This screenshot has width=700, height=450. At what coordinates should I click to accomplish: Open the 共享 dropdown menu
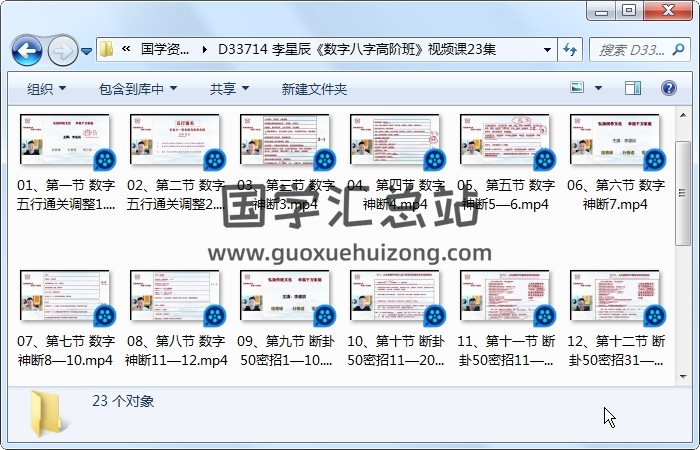pyautogui.click(x=229, y=89)
